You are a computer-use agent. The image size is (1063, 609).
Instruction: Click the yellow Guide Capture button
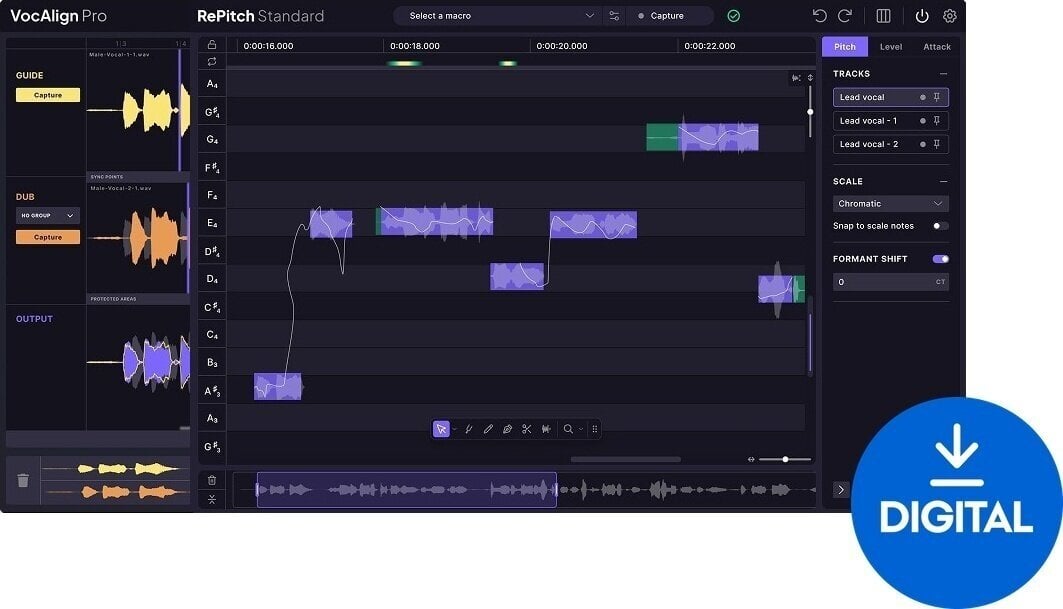click(x=47, y=95)
